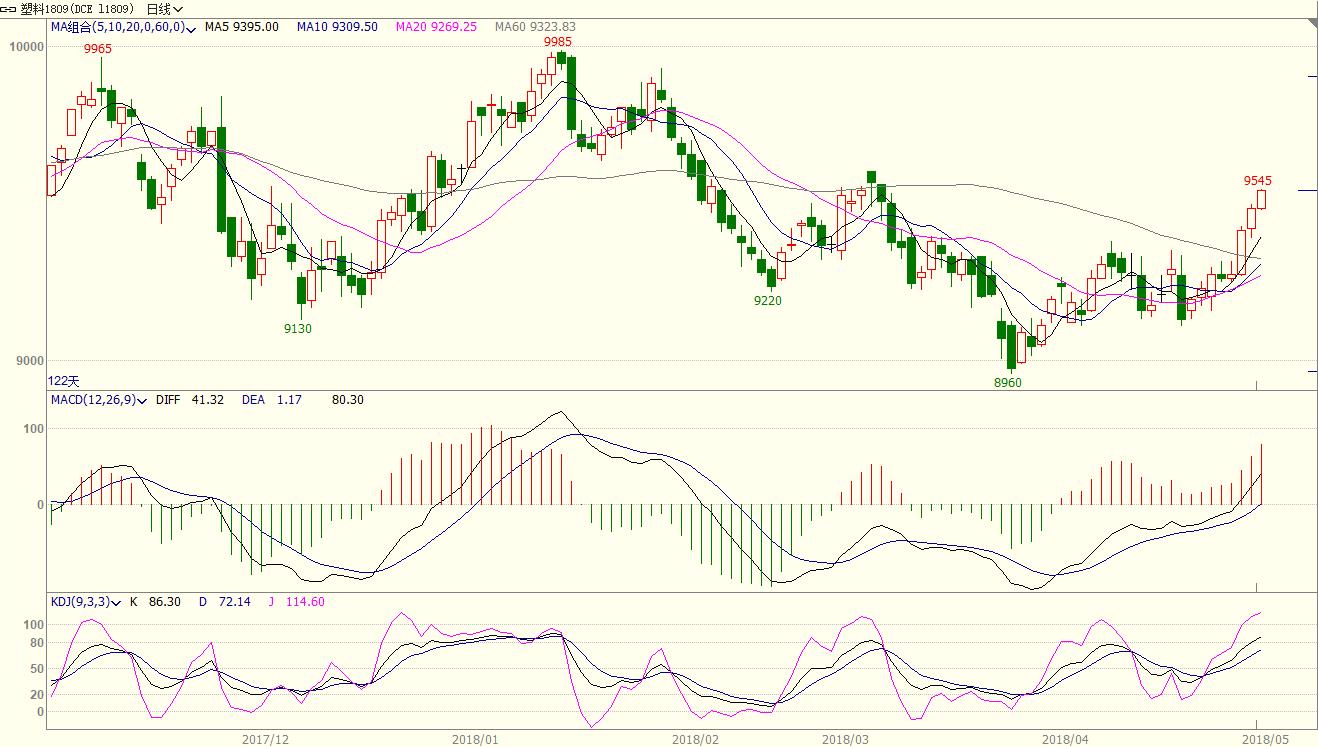Image resolution: width=1318 pixels, height=747 pixels.
Task: Click the contract title 塑料1809(DCE l1809)
Action: click(x=78, y=8)
